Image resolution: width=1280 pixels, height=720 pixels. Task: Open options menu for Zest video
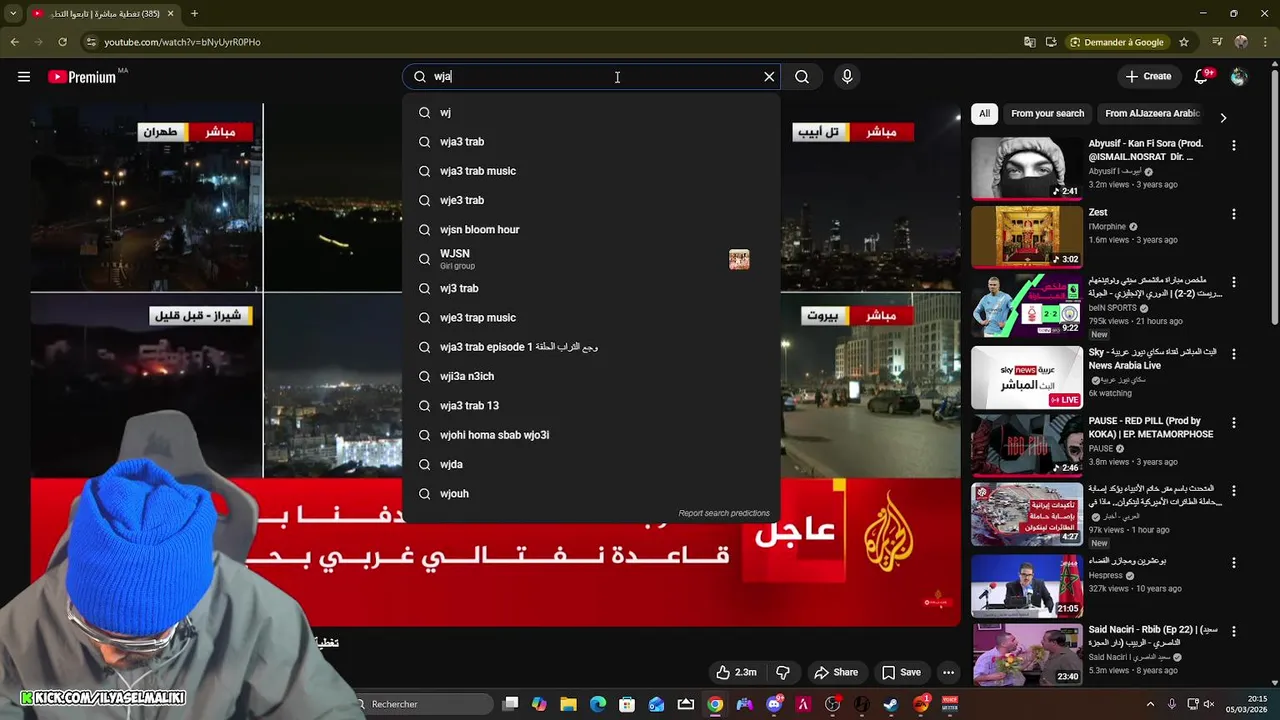click(1233, 214)
